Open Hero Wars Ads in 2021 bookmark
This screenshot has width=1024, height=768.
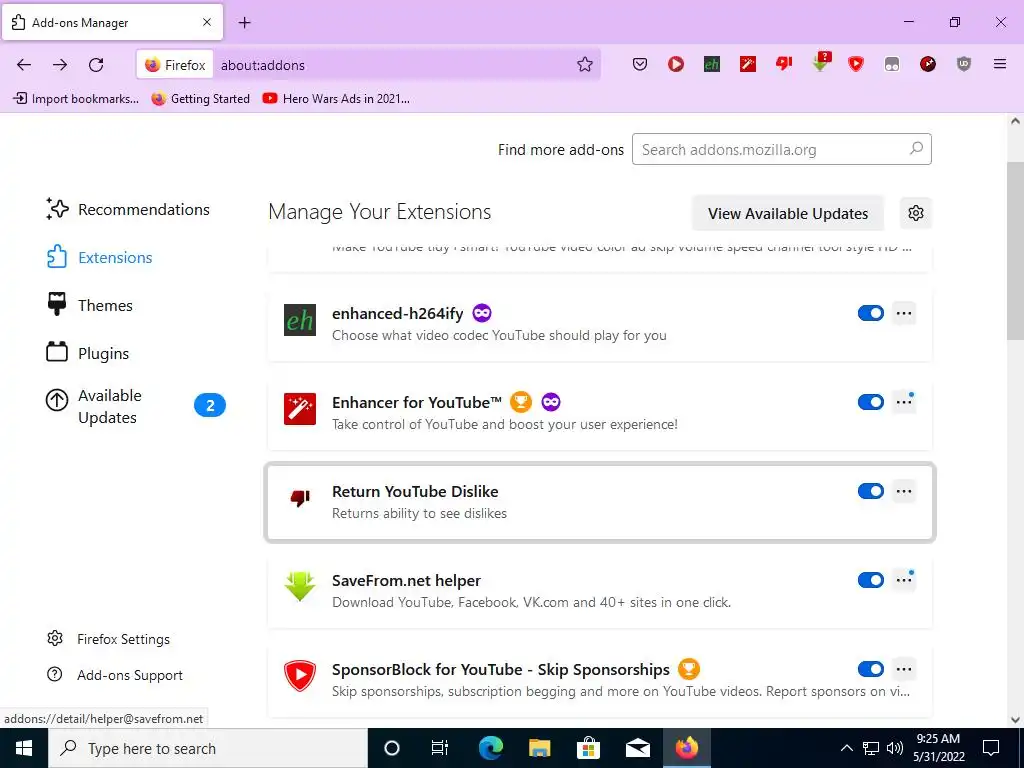[x=336, y=99]
